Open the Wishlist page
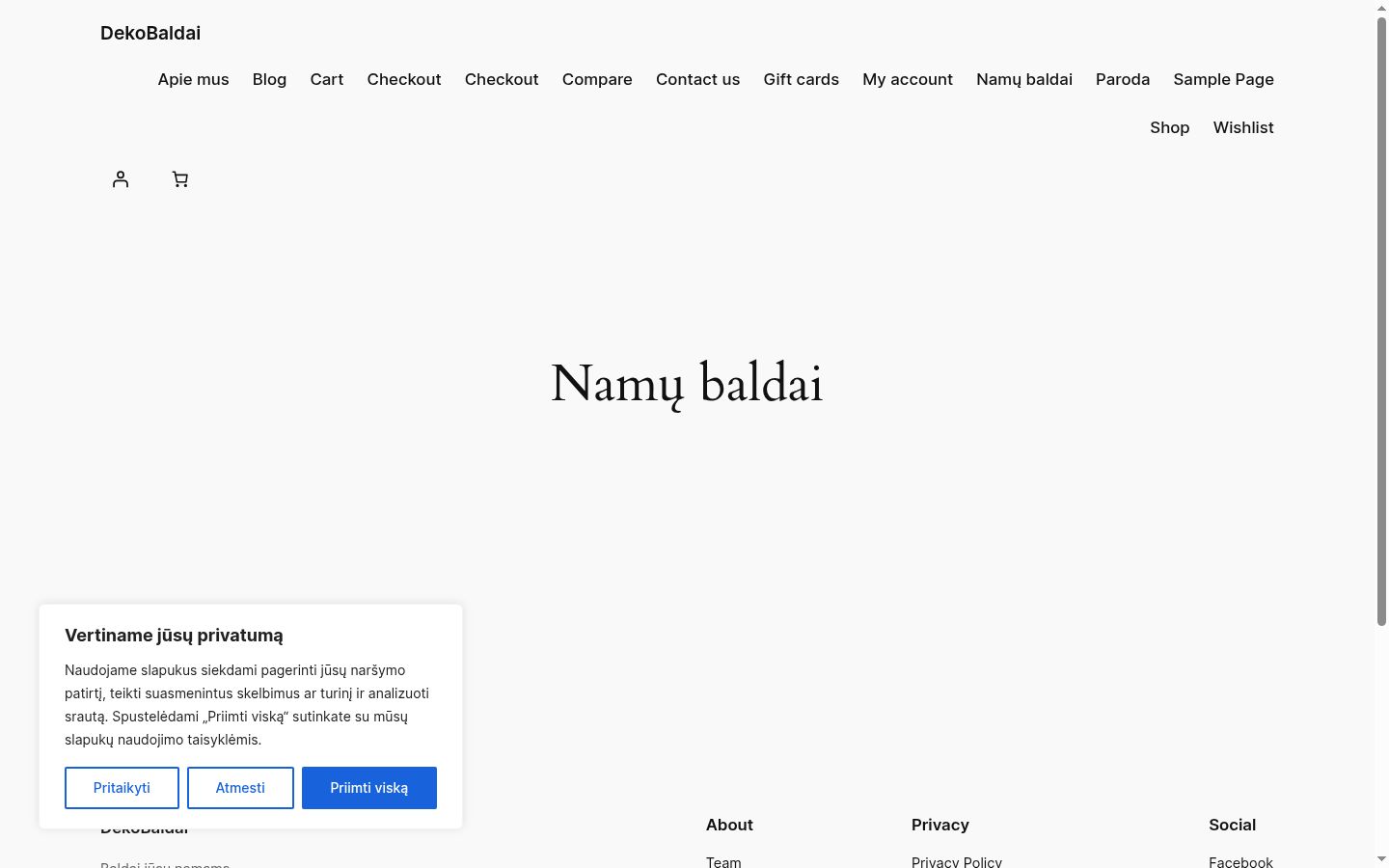1389x868 pixels. coord(1243,127)
